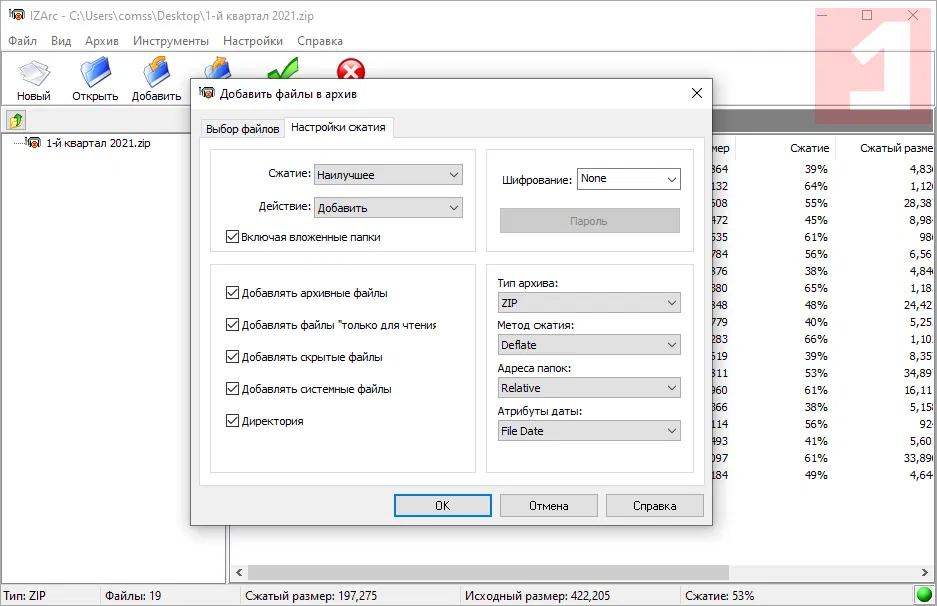The width and height of the screenshot is (937, 606).
Task: Click the OK button
Action: [443, 506]
